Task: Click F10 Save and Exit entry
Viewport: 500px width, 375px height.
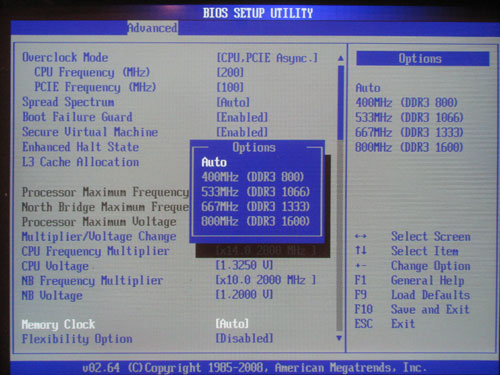Action: point(412,310)
